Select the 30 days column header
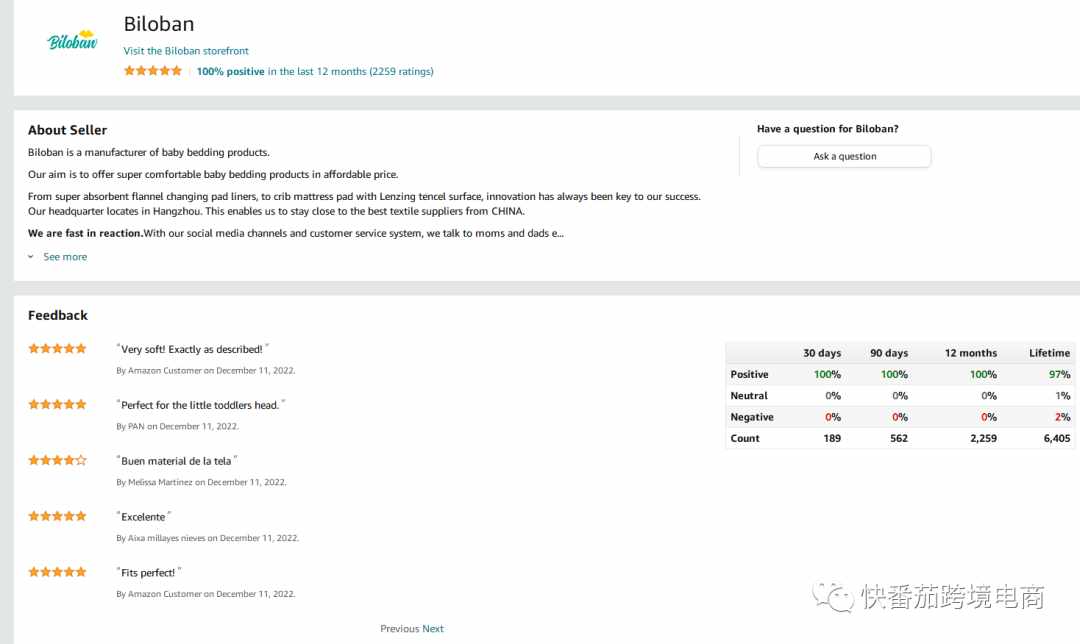The height and width of the screenshot is (644, 1080). point(822,353)
